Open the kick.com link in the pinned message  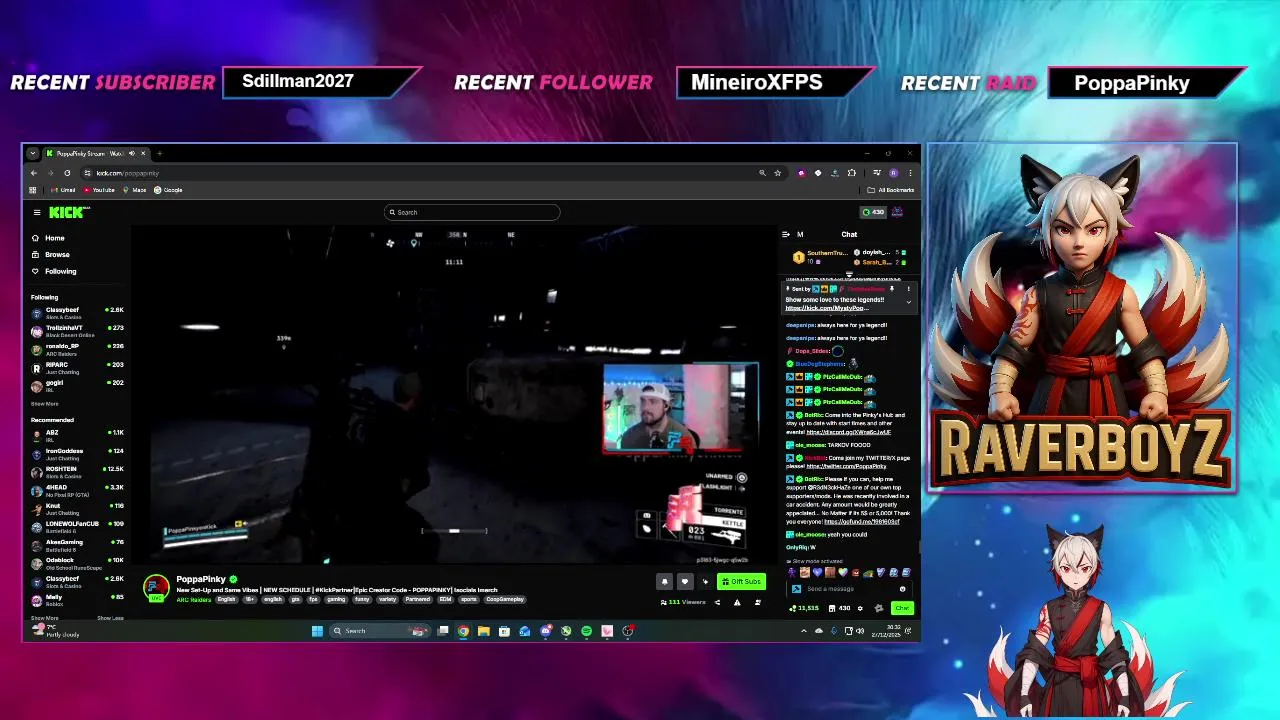825,308
